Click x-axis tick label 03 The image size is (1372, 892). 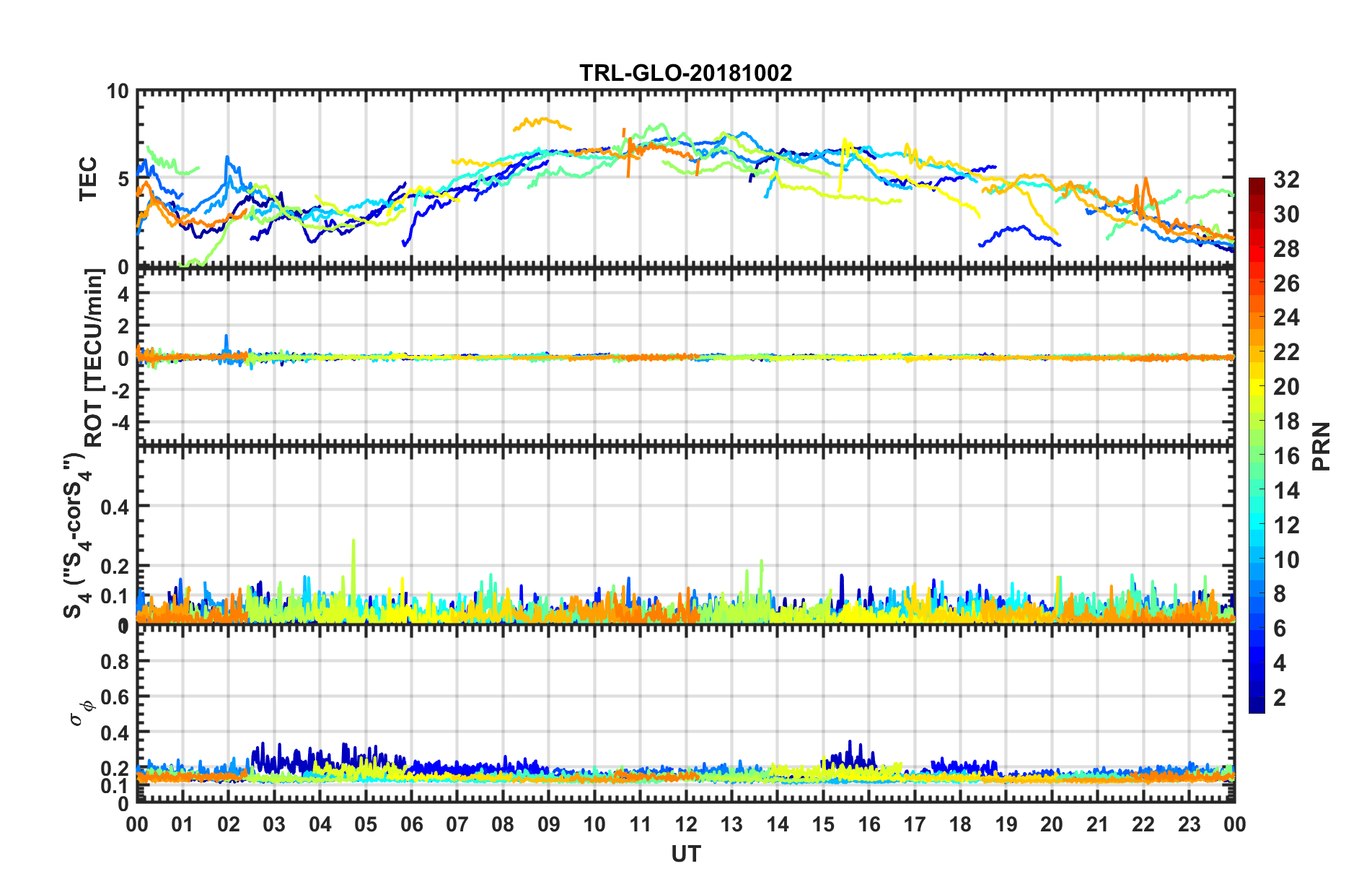pyautogui.click(x=274, y=824)
